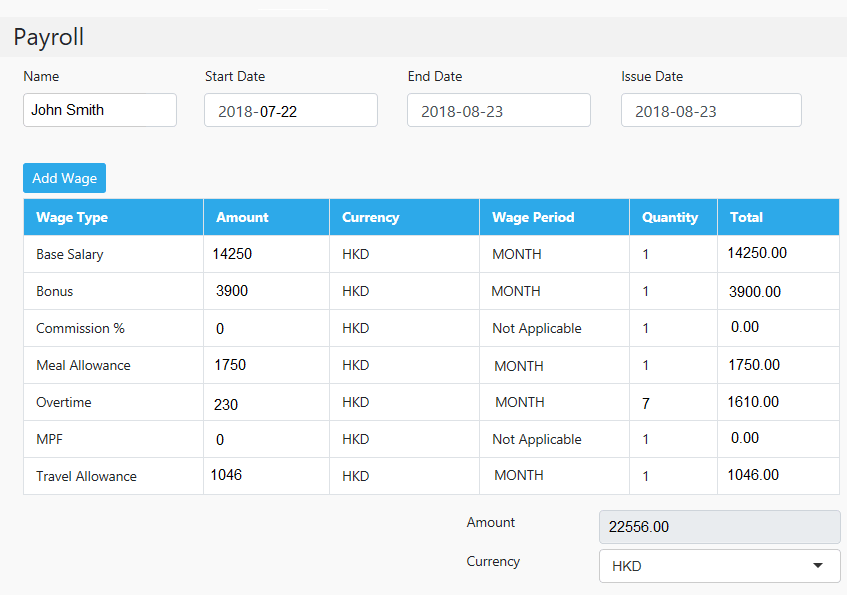847x595 pixels.
Task: Click the Add Wage button
Action: pos(64,178)
